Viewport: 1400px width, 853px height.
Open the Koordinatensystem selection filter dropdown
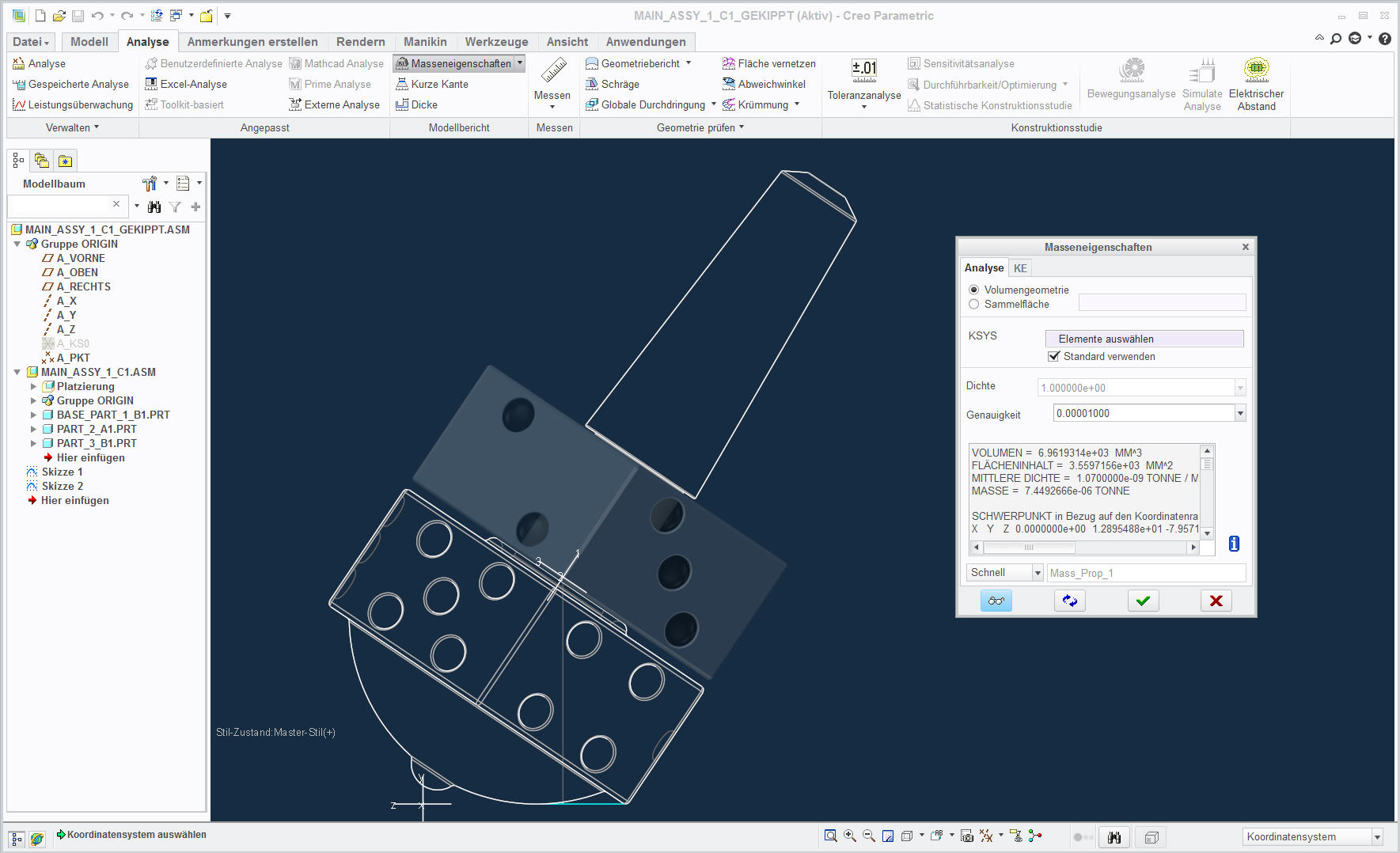click(x=1377, y=837)
